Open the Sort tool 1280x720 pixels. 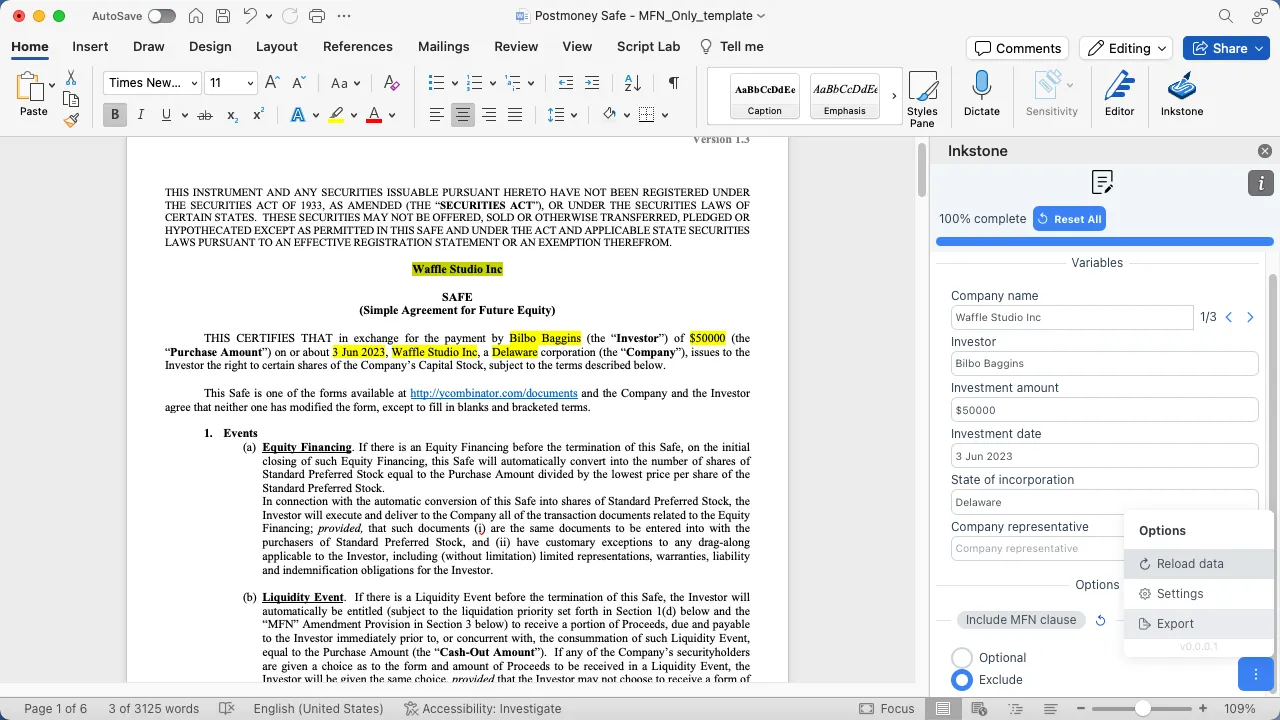click(632, 83)
